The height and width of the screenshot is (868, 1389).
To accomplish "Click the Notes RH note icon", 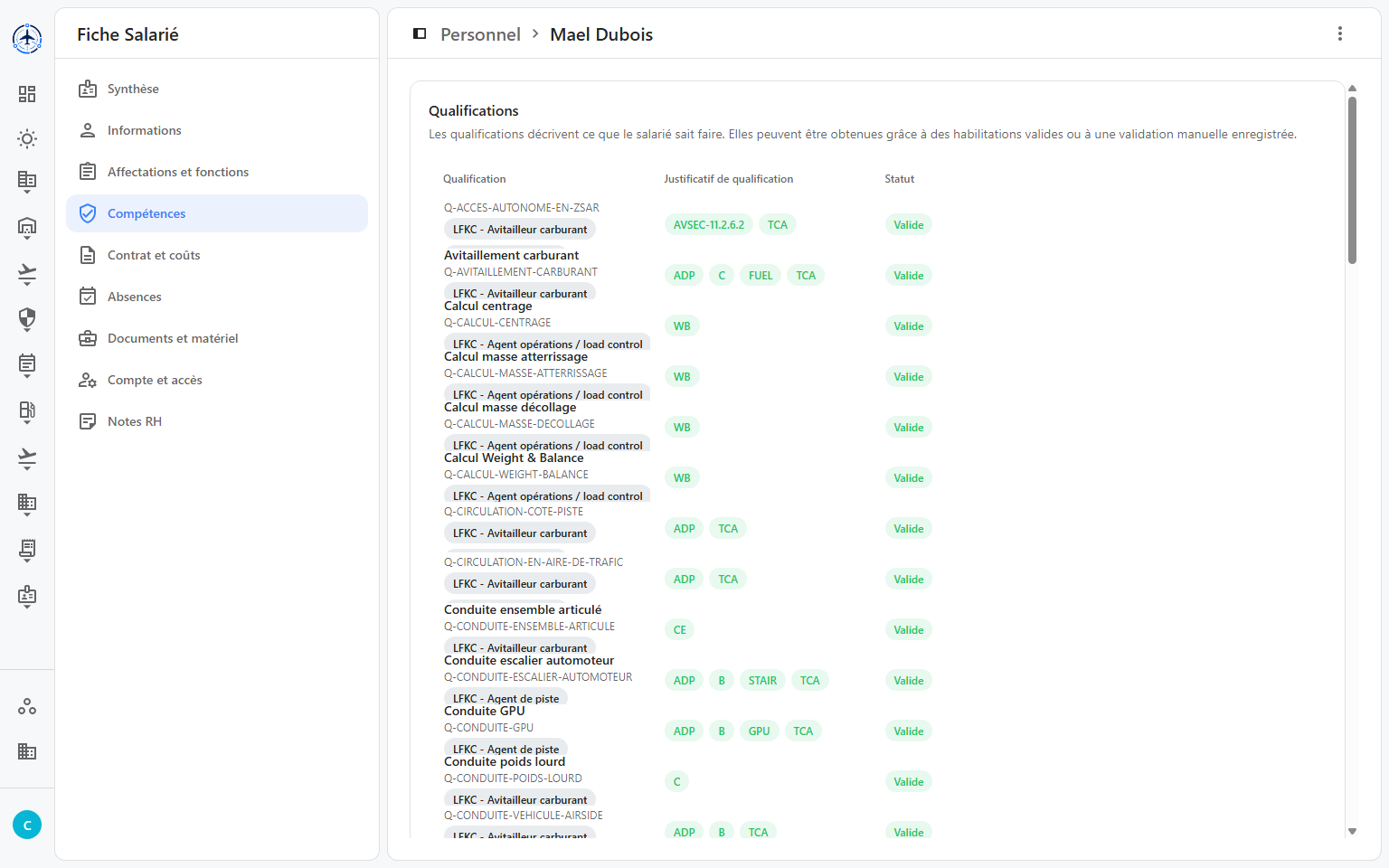I will (x=88, y=421).
